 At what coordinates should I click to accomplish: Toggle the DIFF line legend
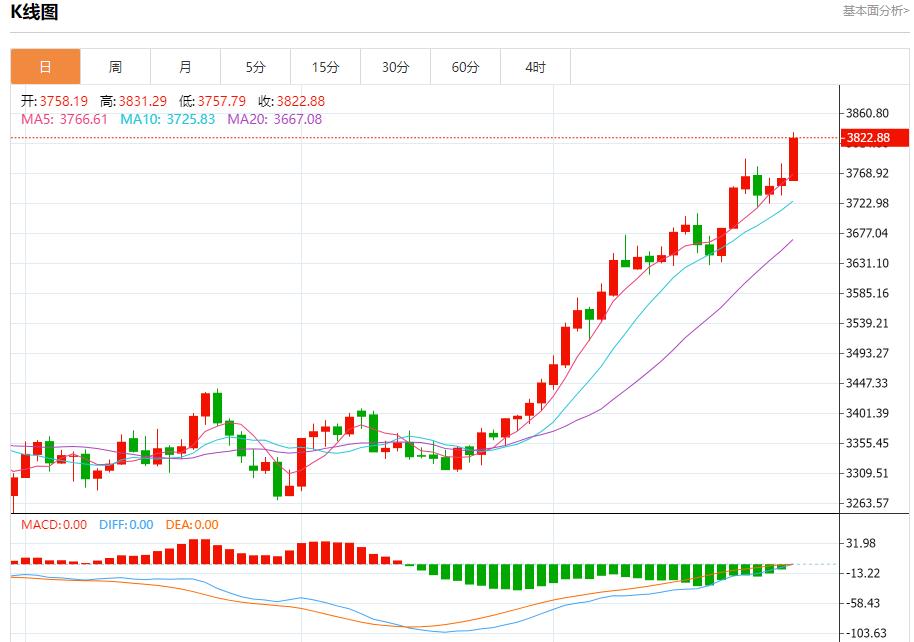[125, 524]
